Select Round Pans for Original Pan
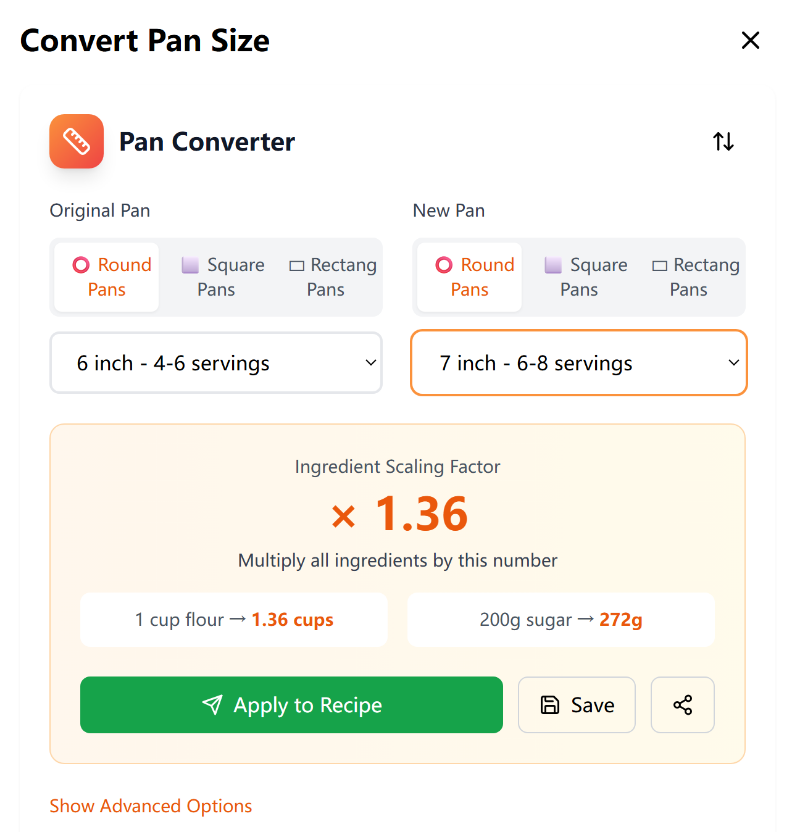 click(x=107, y=277)
